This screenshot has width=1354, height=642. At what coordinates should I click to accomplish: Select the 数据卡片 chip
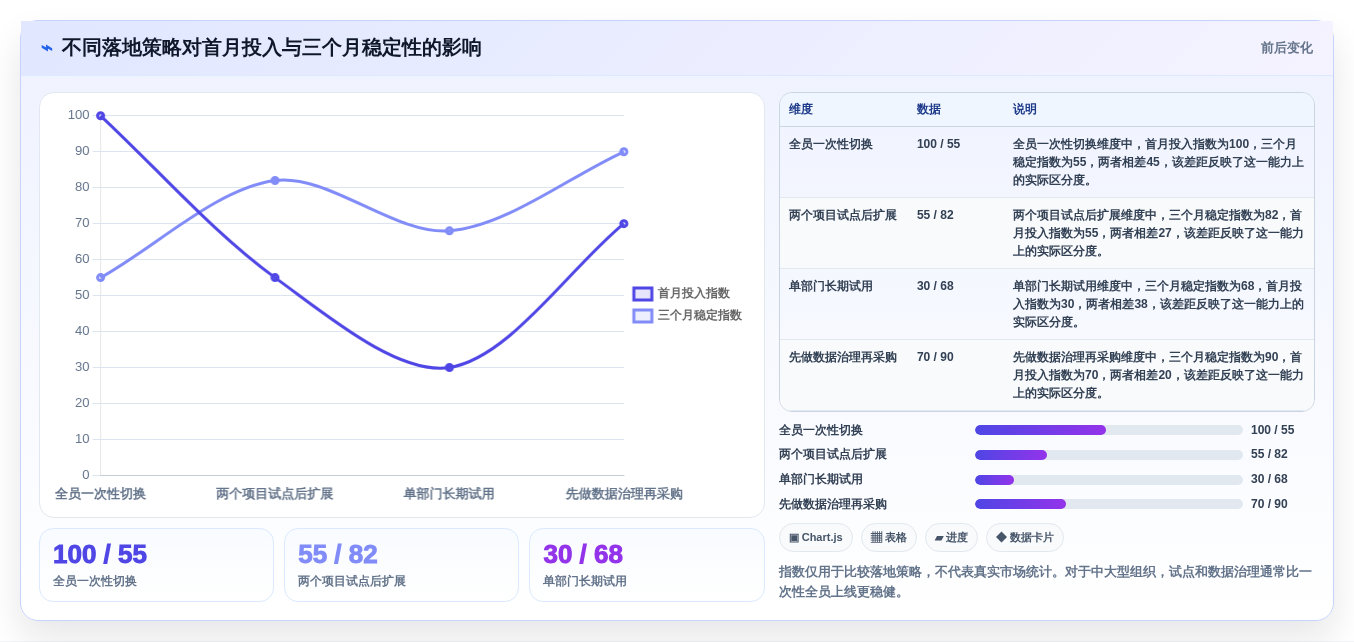point(1025,537)
